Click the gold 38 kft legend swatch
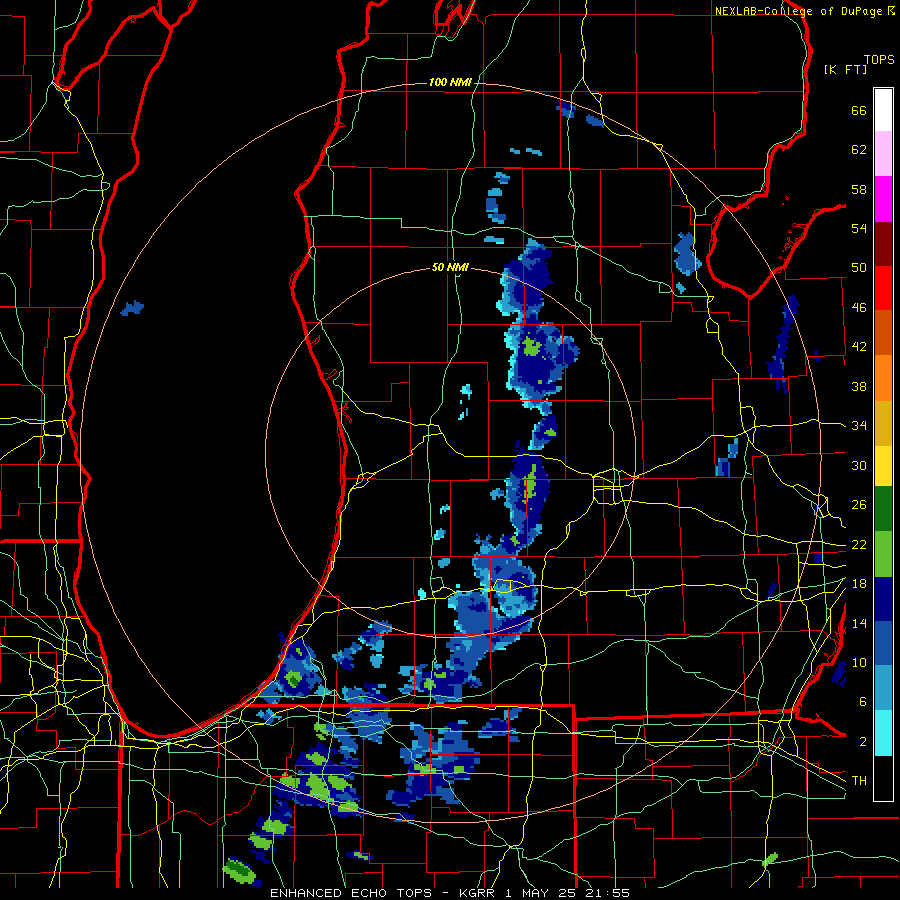Screen dimensions: 900x900 883,423
